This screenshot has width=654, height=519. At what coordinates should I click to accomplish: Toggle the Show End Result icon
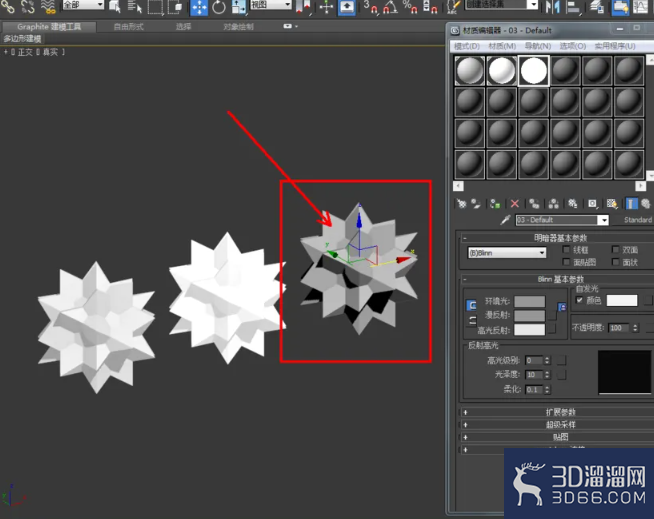631,204
